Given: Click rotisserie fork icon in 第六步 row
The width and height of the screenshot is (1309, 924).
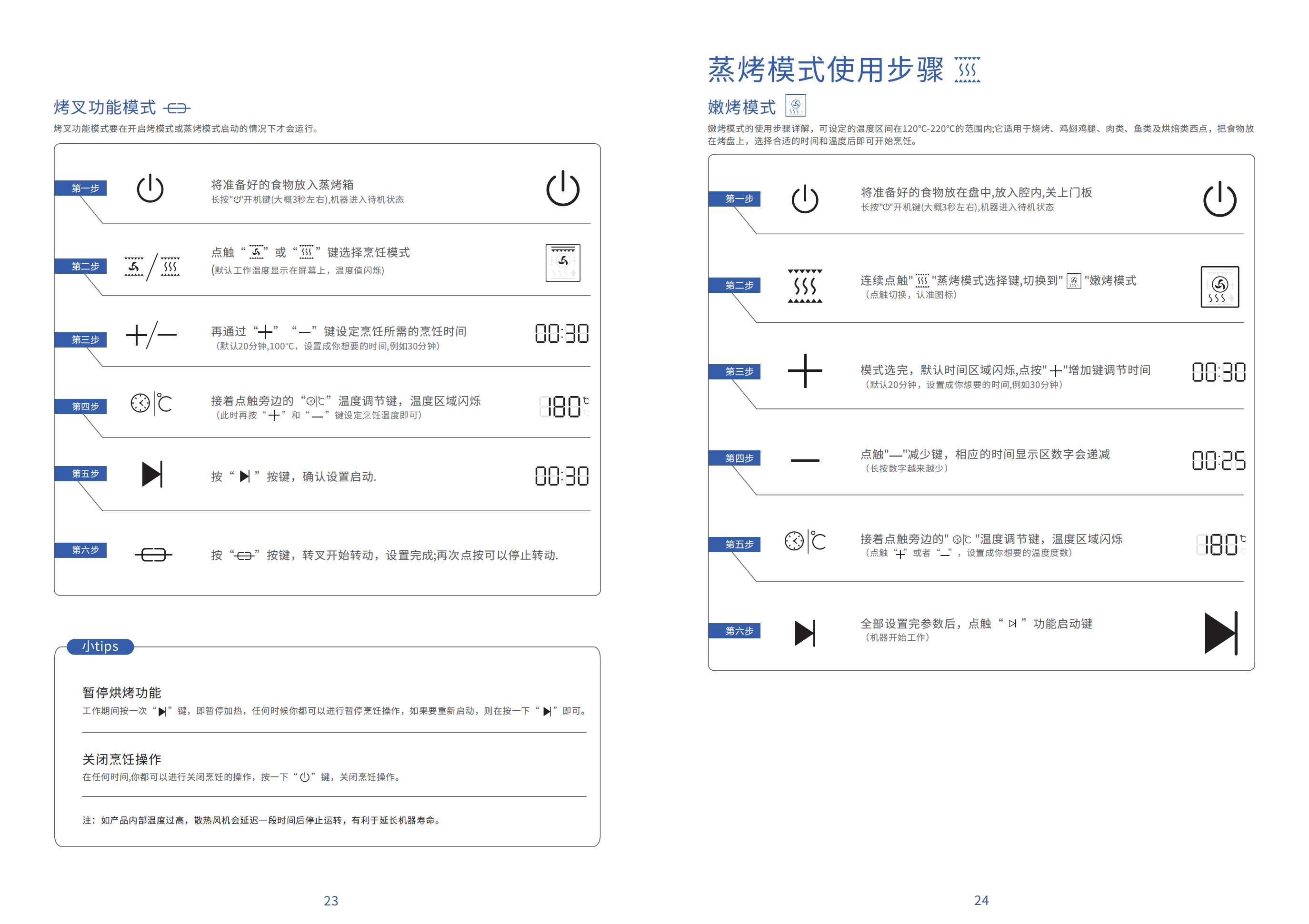Looking at the screenshot, I should tap(153, 554).
